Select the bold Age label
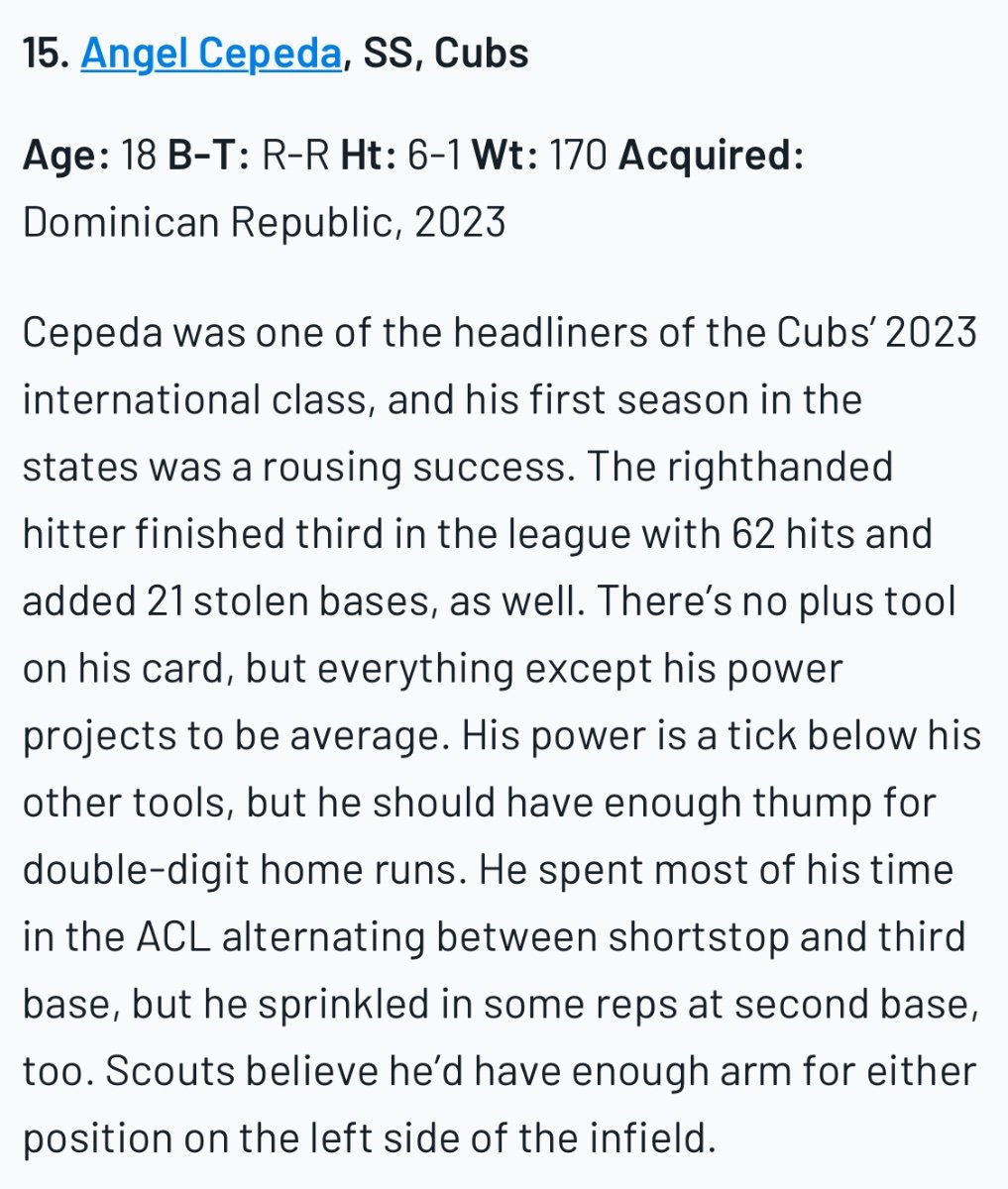Screen dimensions: 1008x1189 tap(65, 156)
